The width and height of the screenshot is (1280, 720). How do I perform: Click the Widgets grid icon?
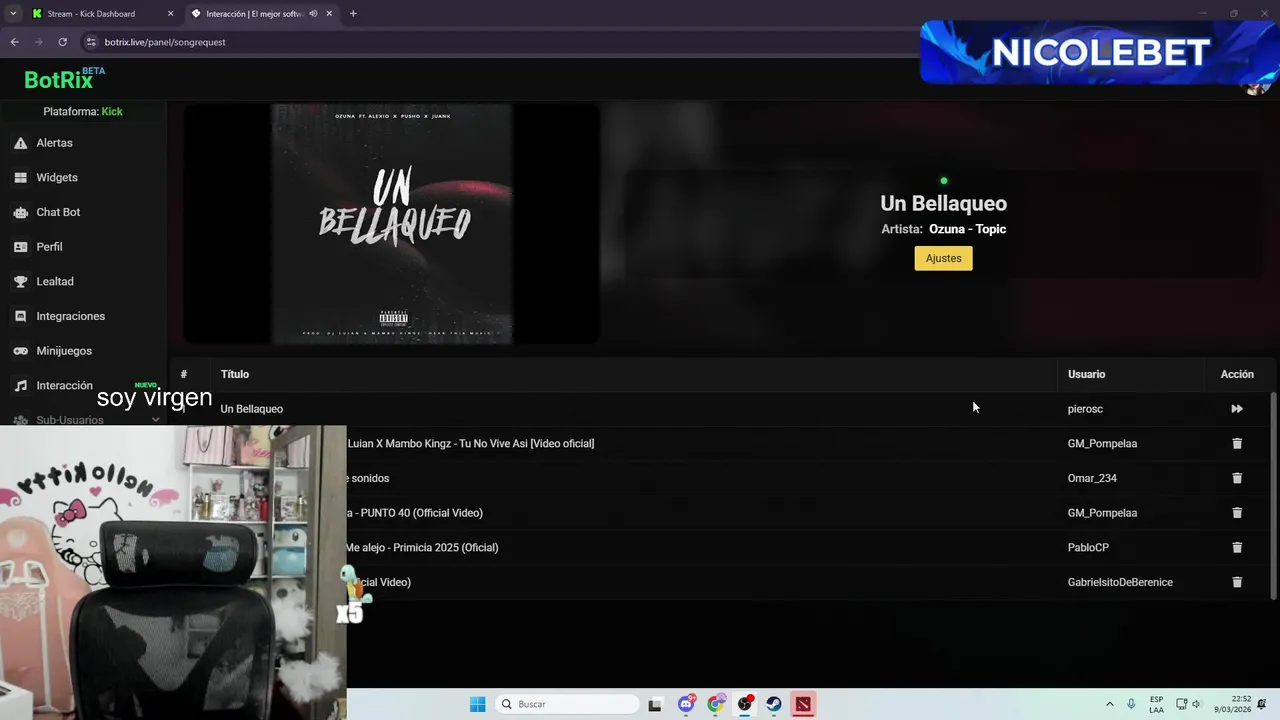pos(20,178)
